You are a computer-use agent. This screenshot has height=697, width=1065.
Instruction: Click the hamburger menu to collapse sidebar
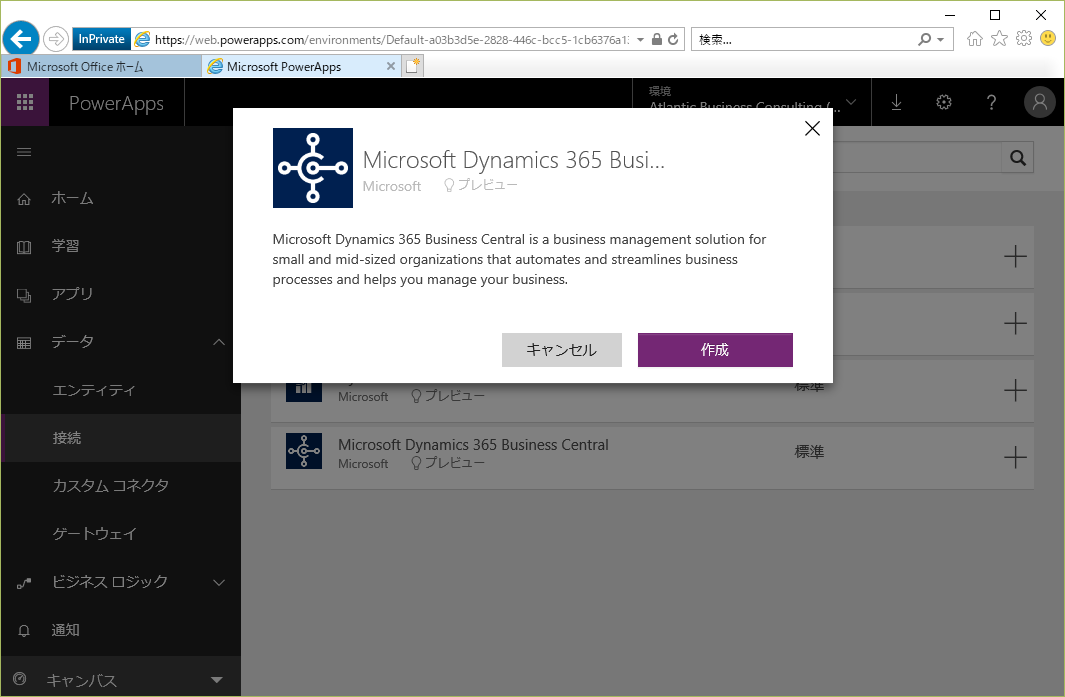tap(25, 152)
